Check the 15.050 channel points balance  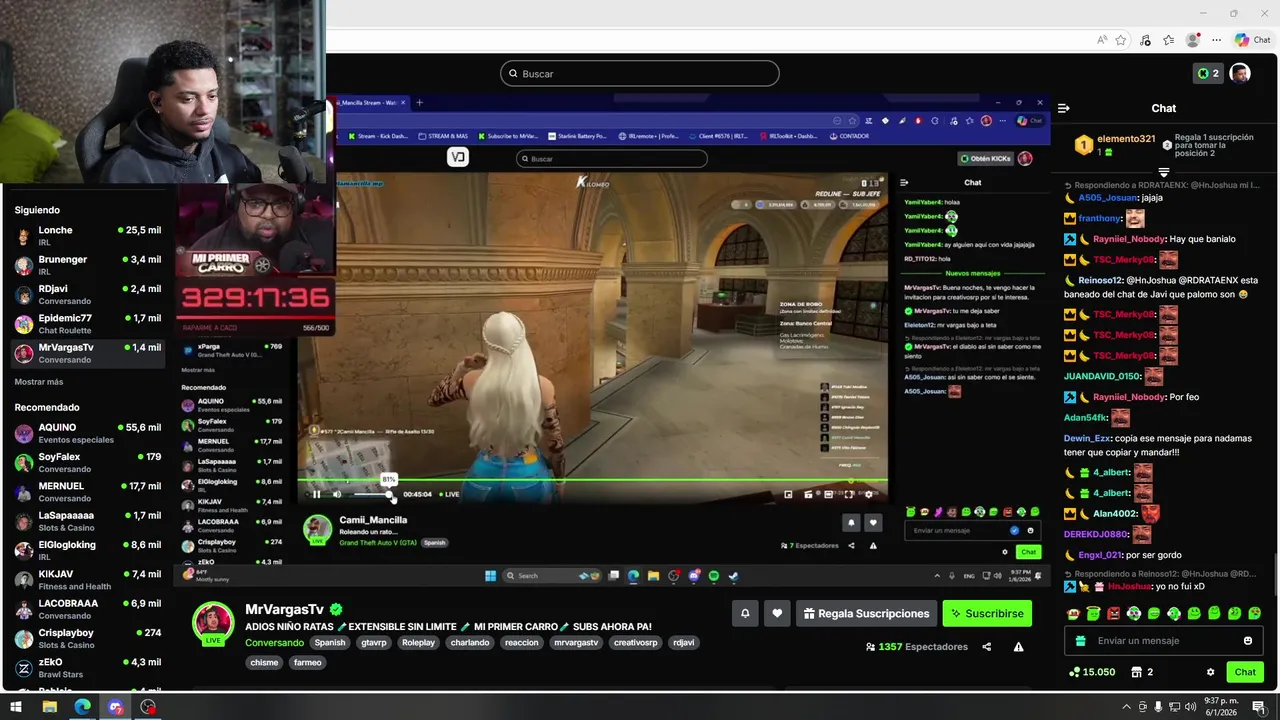[x=1092, y=672]
